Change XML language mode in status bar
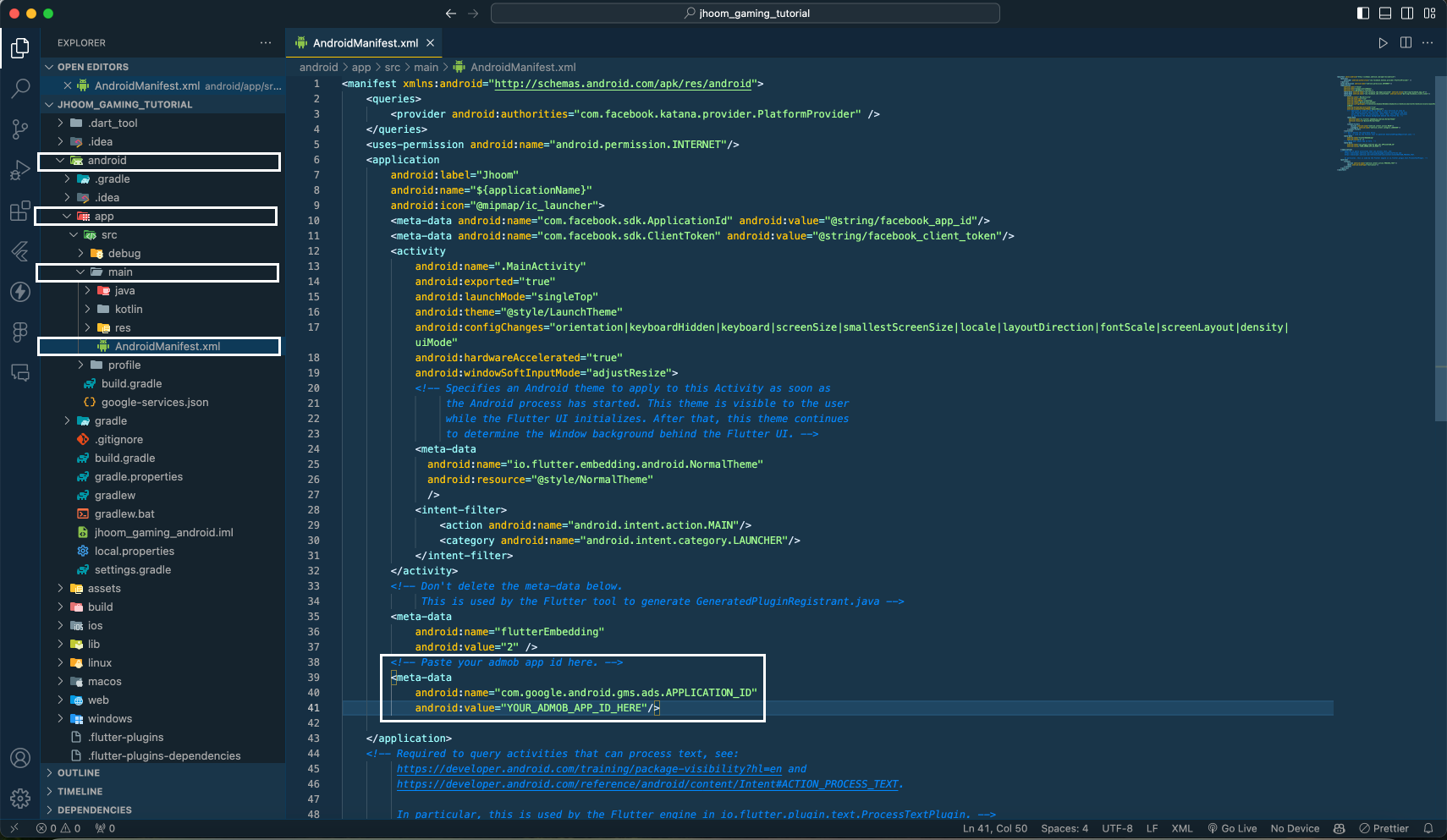1447x840 pixels. 1181,829
